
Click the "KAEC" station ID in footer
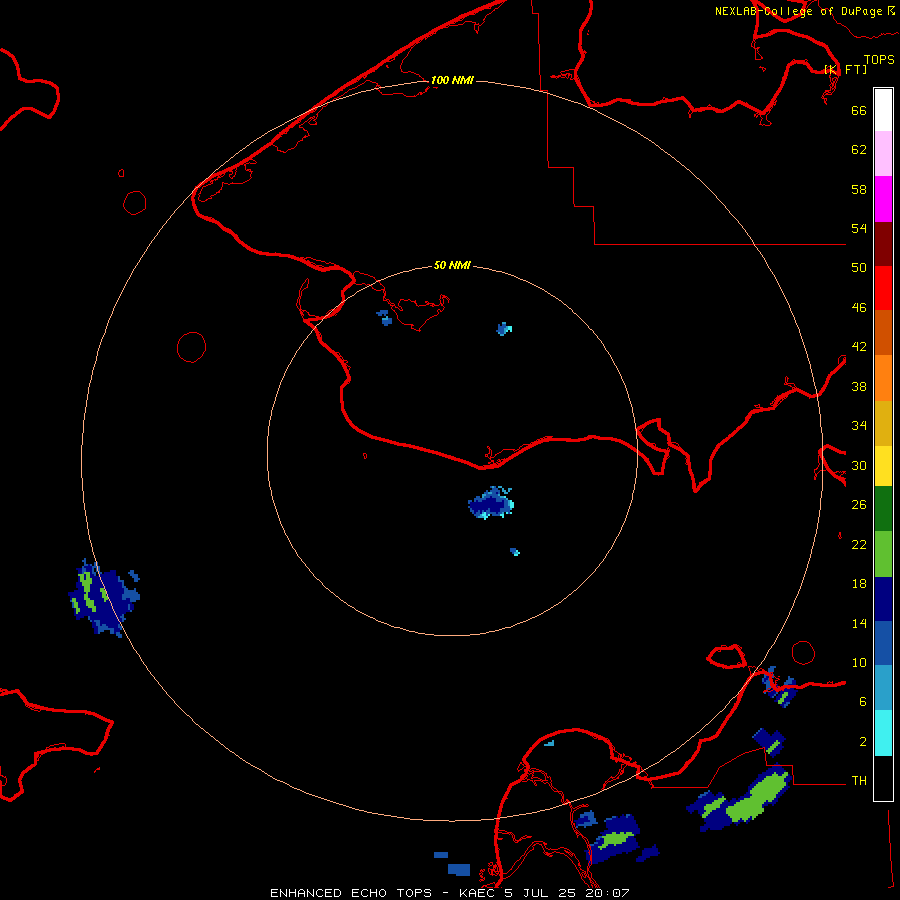[x=476, y=893]
